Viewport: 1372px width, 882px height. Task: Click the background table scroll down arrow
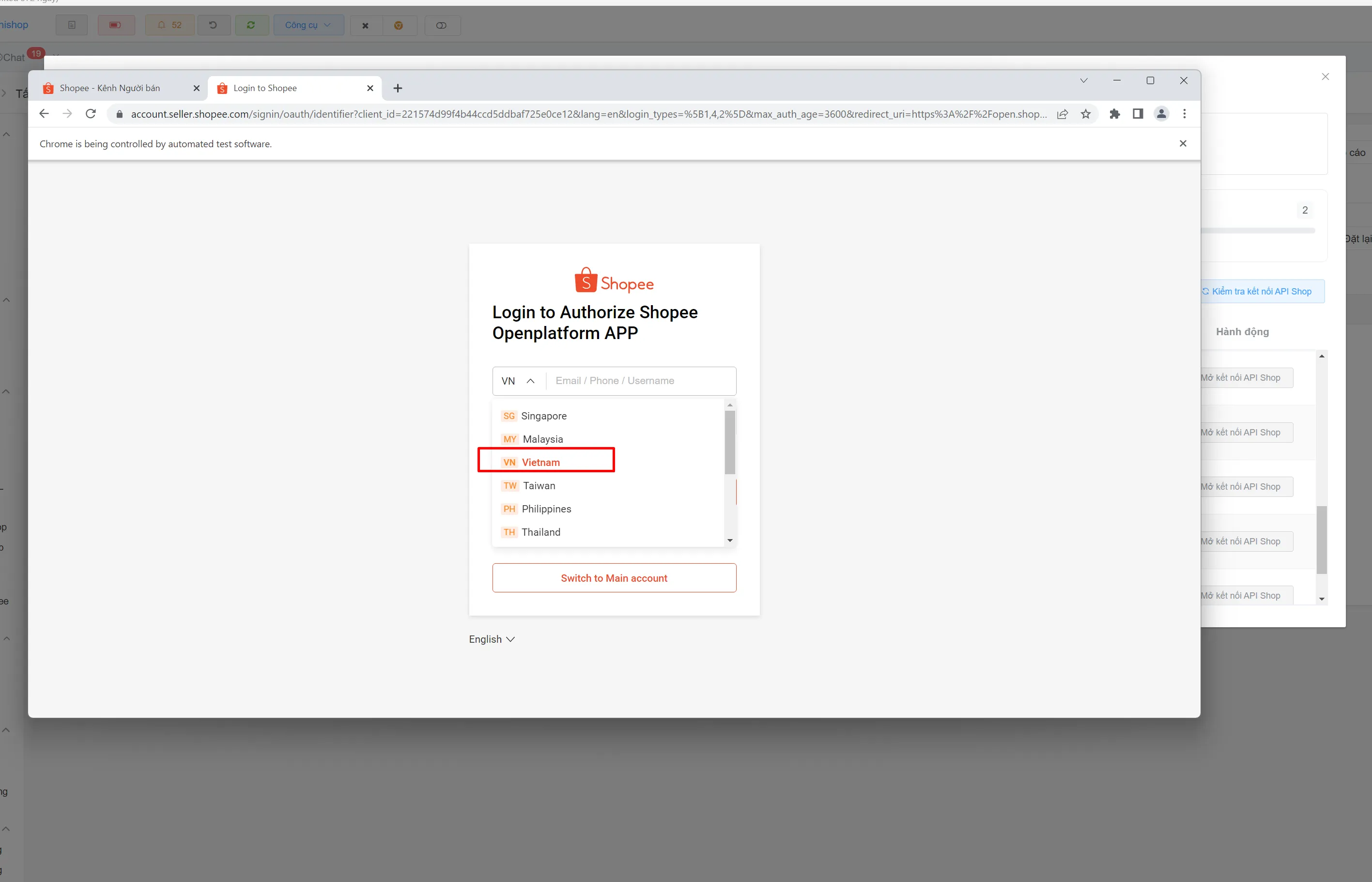pos(1321,599)
